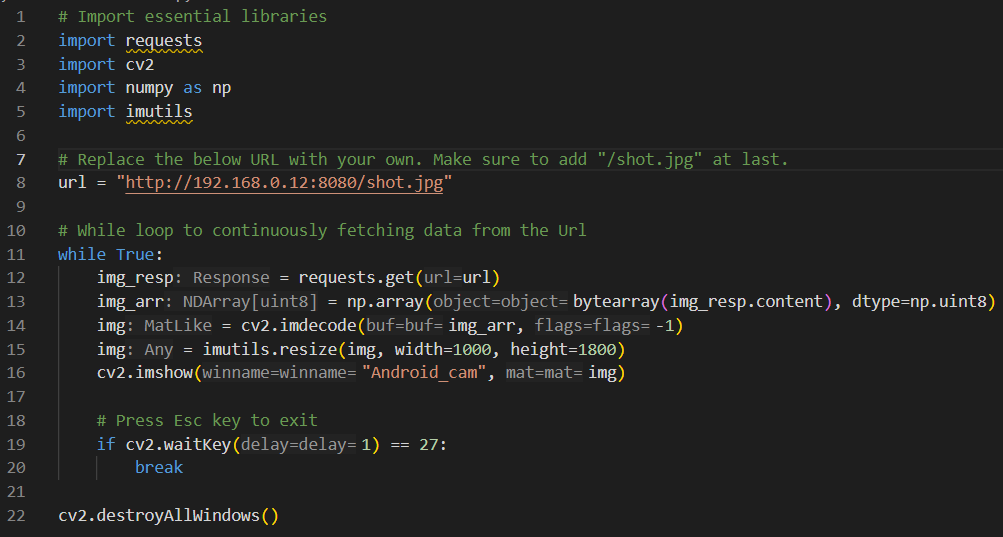1003x537 pixels.
Task: Click 'img_arr' variable at start of line 13
Action: (x=130, y=301)
